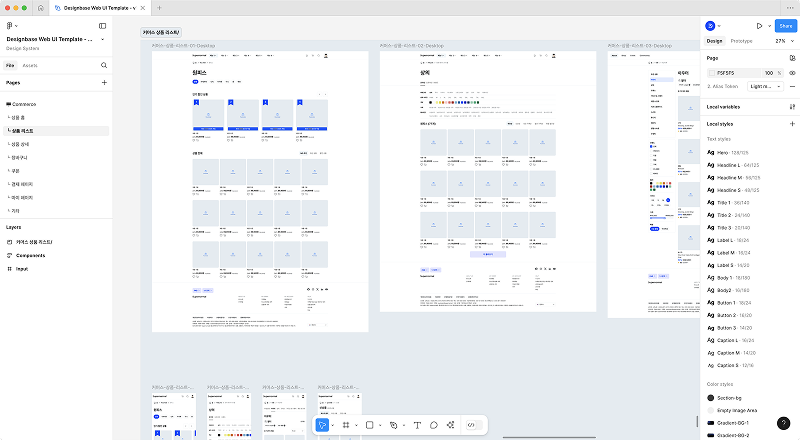Click the home icon in tab bar
Image resolution: width=800 pixels, height=440 pixels.
tap(41, 8)
